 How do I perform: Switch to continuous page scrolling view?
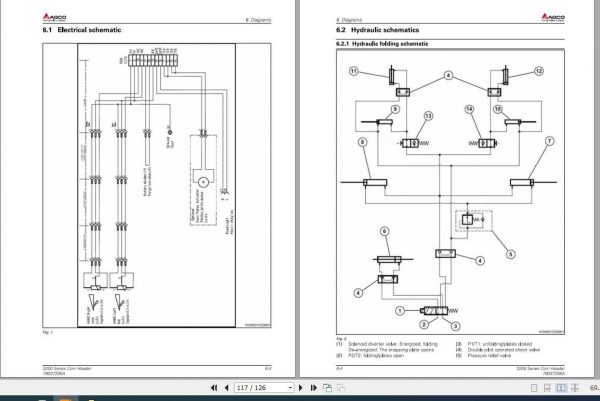tap(547, 388)
